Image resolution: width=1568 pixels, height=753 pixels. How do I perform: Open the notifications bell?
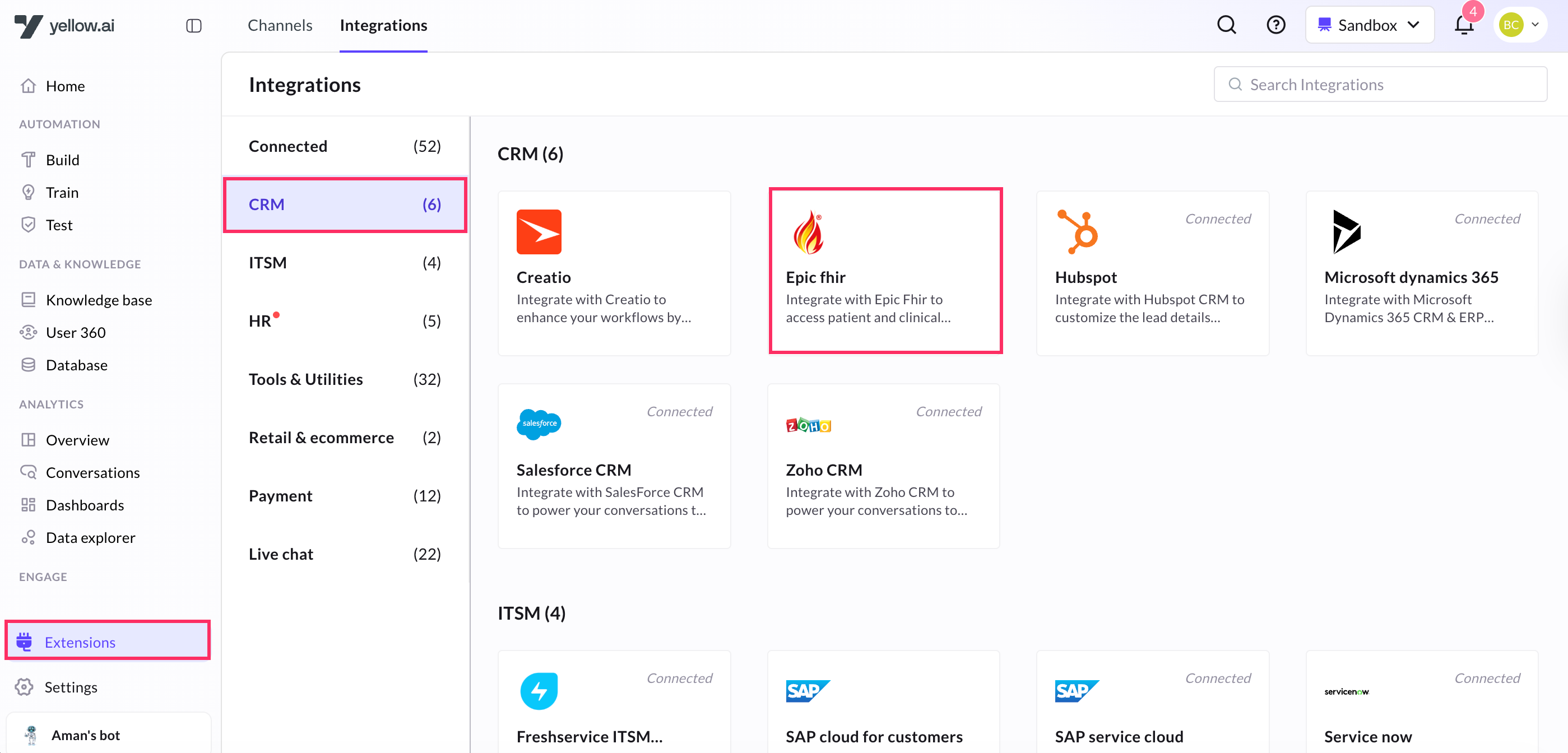[x=1463, y=26]
